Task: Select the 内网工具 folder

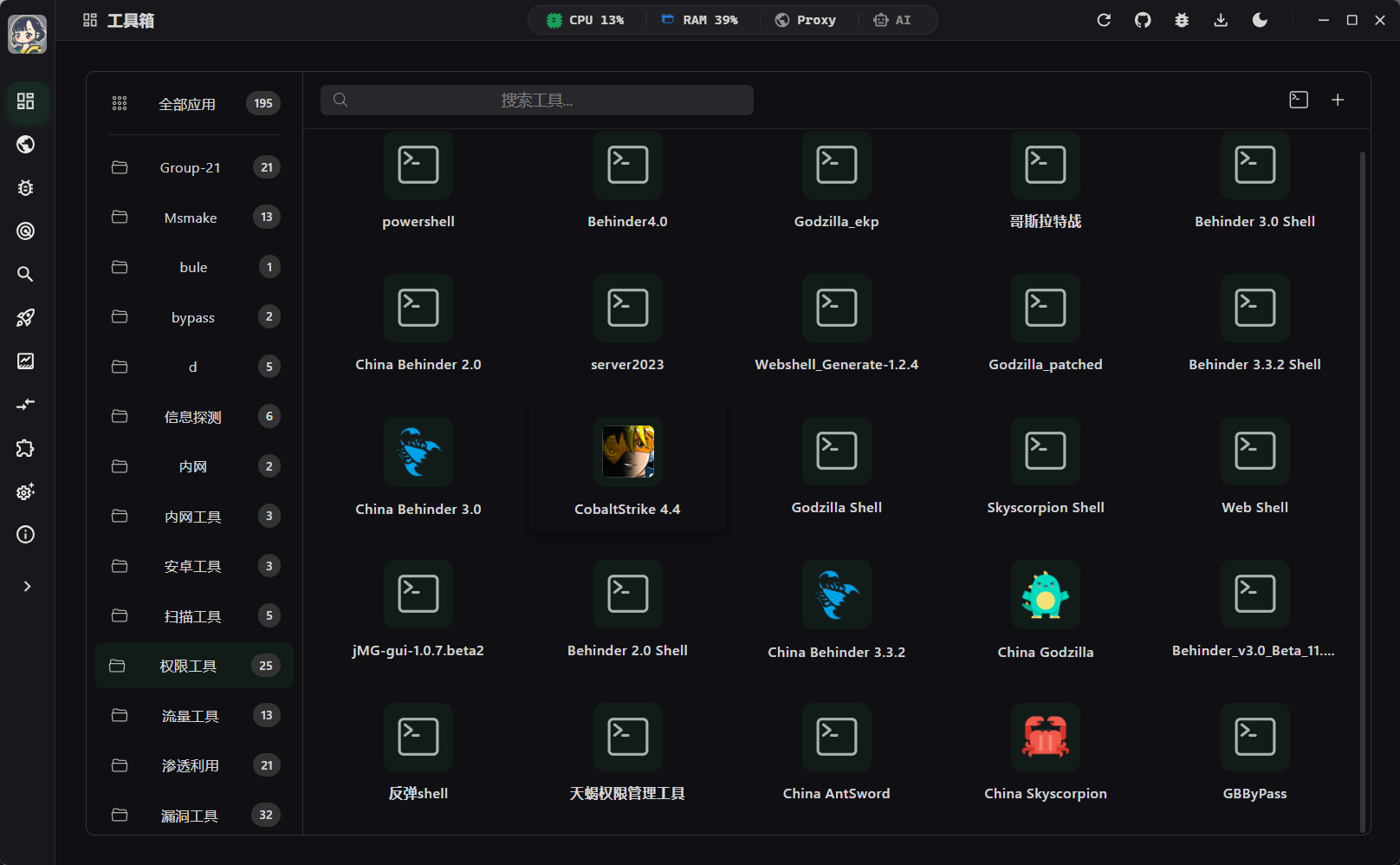Action: 194,517
